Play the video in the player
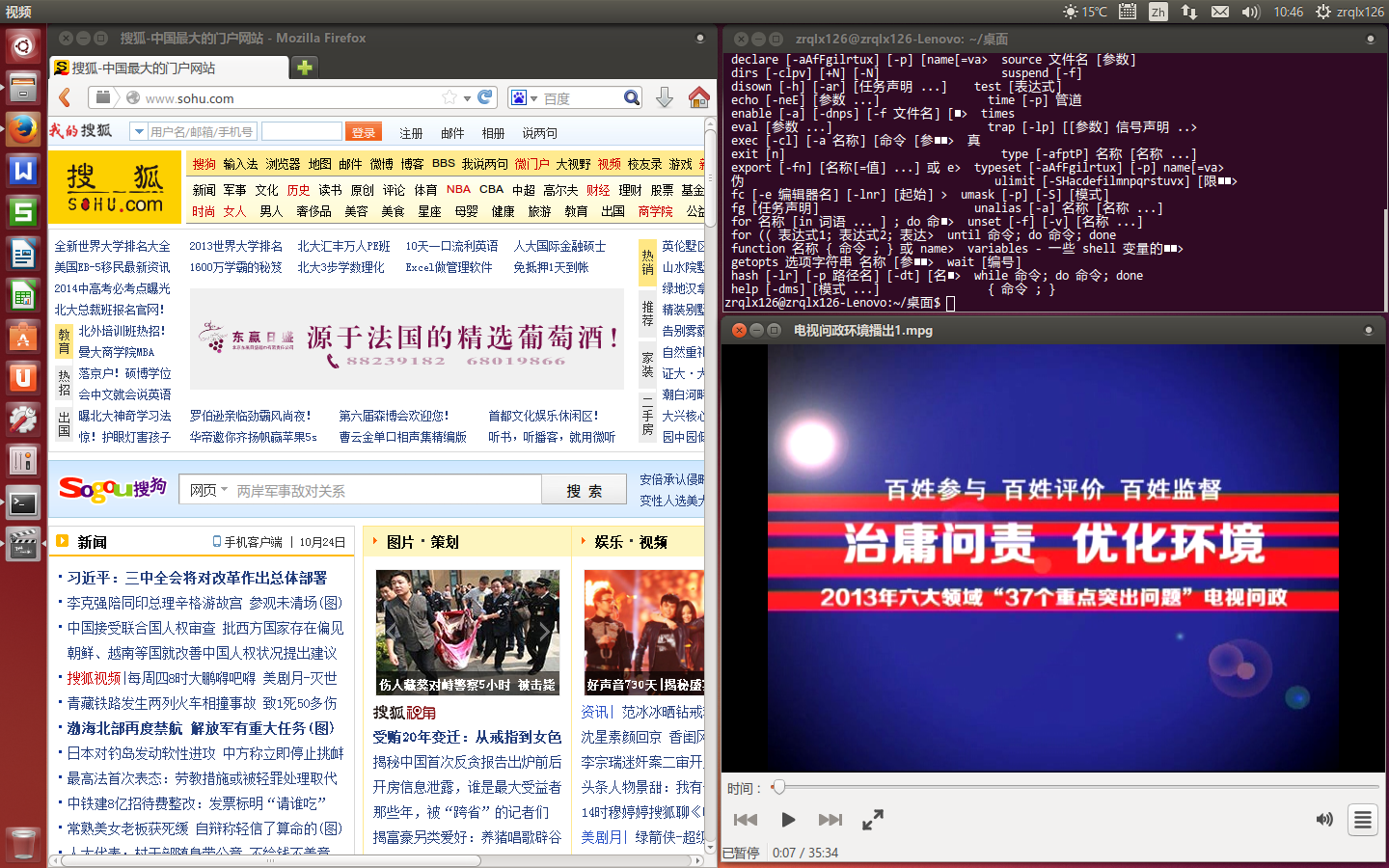Screen dimensions: 1389x868 point(788,820)
